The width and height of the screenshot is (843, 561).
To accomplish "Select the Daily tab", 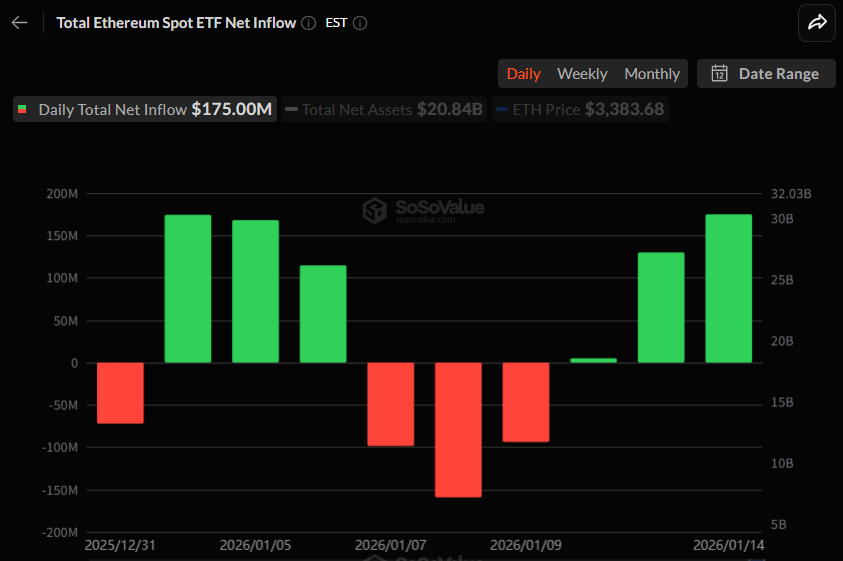I will (x=523, y=73).
